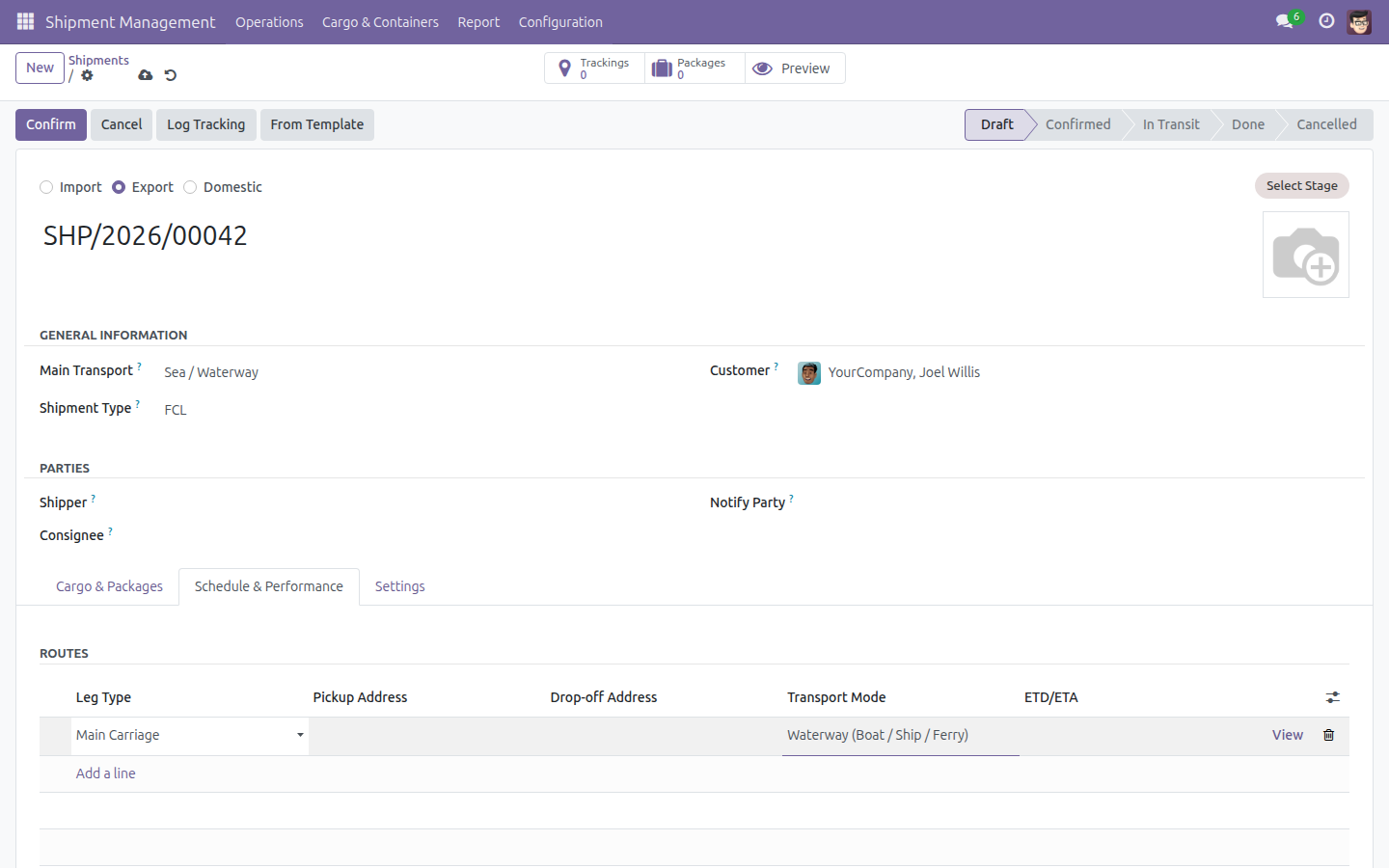The image size is (1389, 868).
Task: Click the Confirm button
Action: tap(51, 124)
